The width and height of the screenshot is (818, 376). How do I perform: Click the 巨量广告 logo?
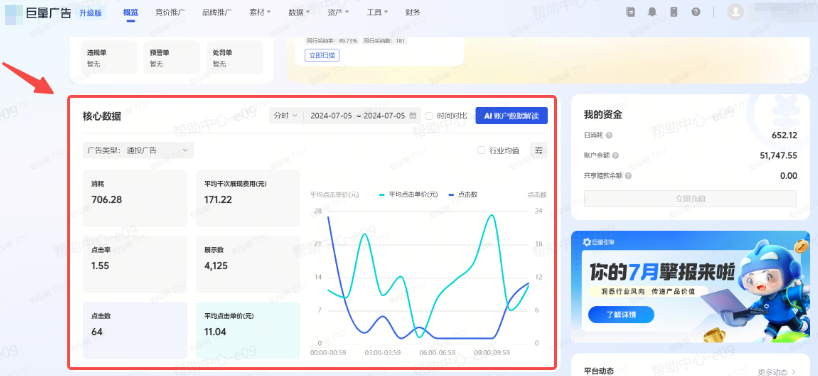pyautogui.click(x=38, y=13)
